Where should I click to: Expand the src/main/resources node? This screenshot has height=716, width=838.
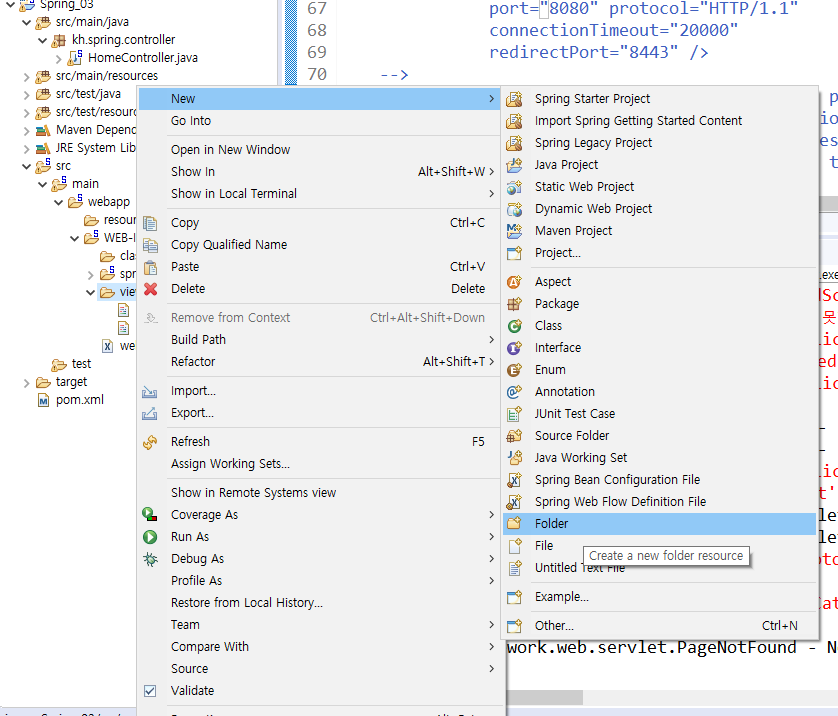[26, 77]
